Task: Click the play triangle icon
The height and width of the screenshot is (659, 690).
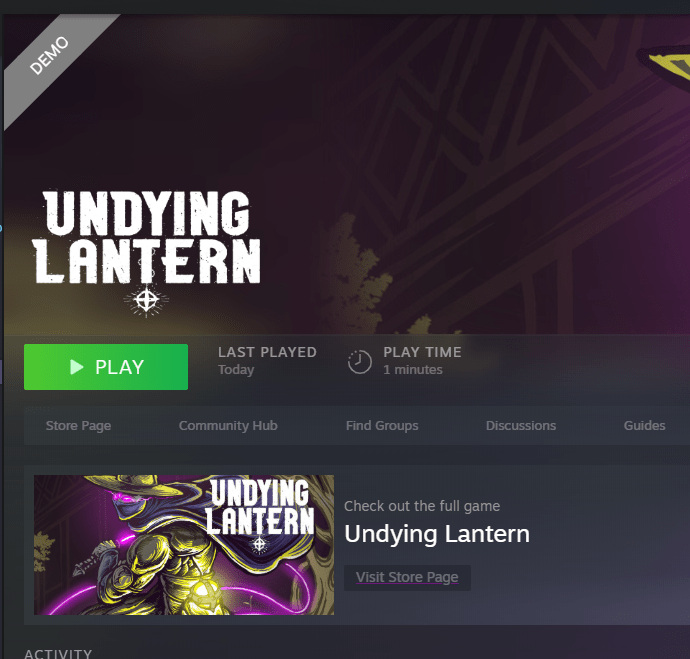Action: pos(77,367)
